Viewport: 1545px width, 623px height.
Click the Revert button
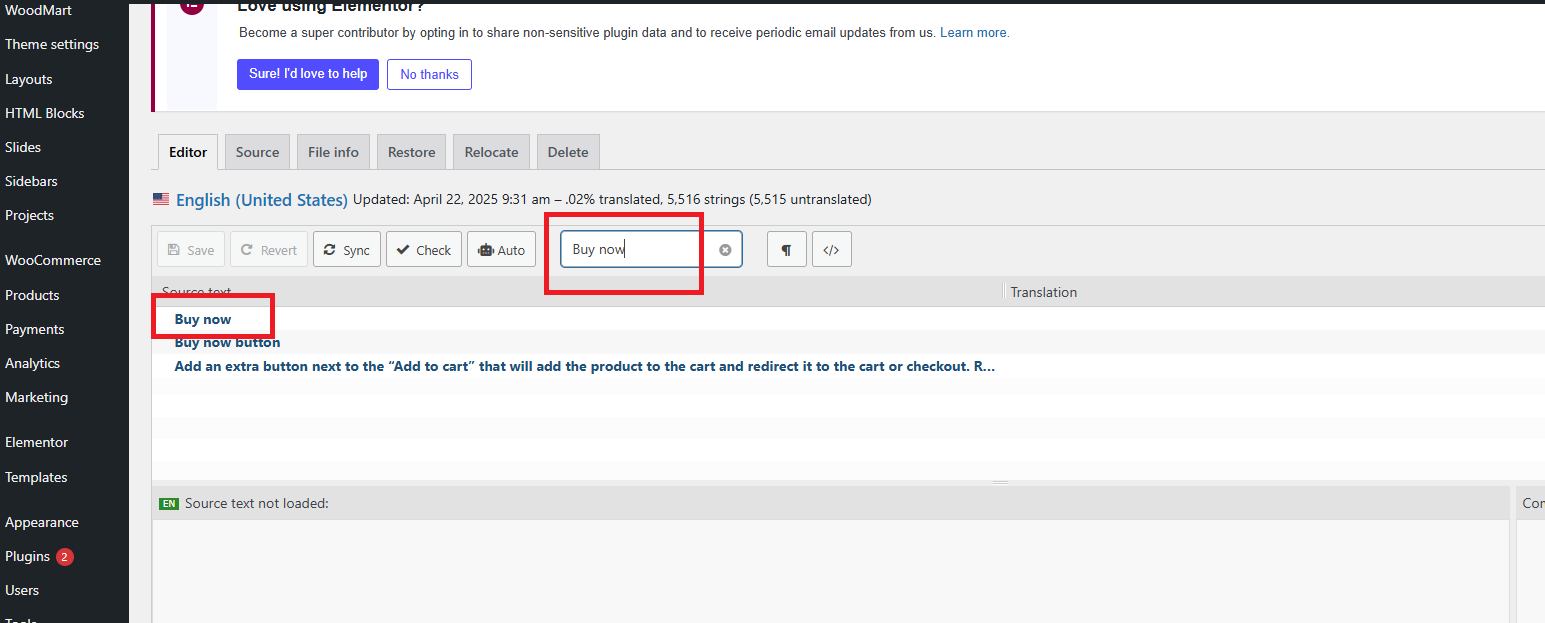pyautogui.click(x=269, y=250)
